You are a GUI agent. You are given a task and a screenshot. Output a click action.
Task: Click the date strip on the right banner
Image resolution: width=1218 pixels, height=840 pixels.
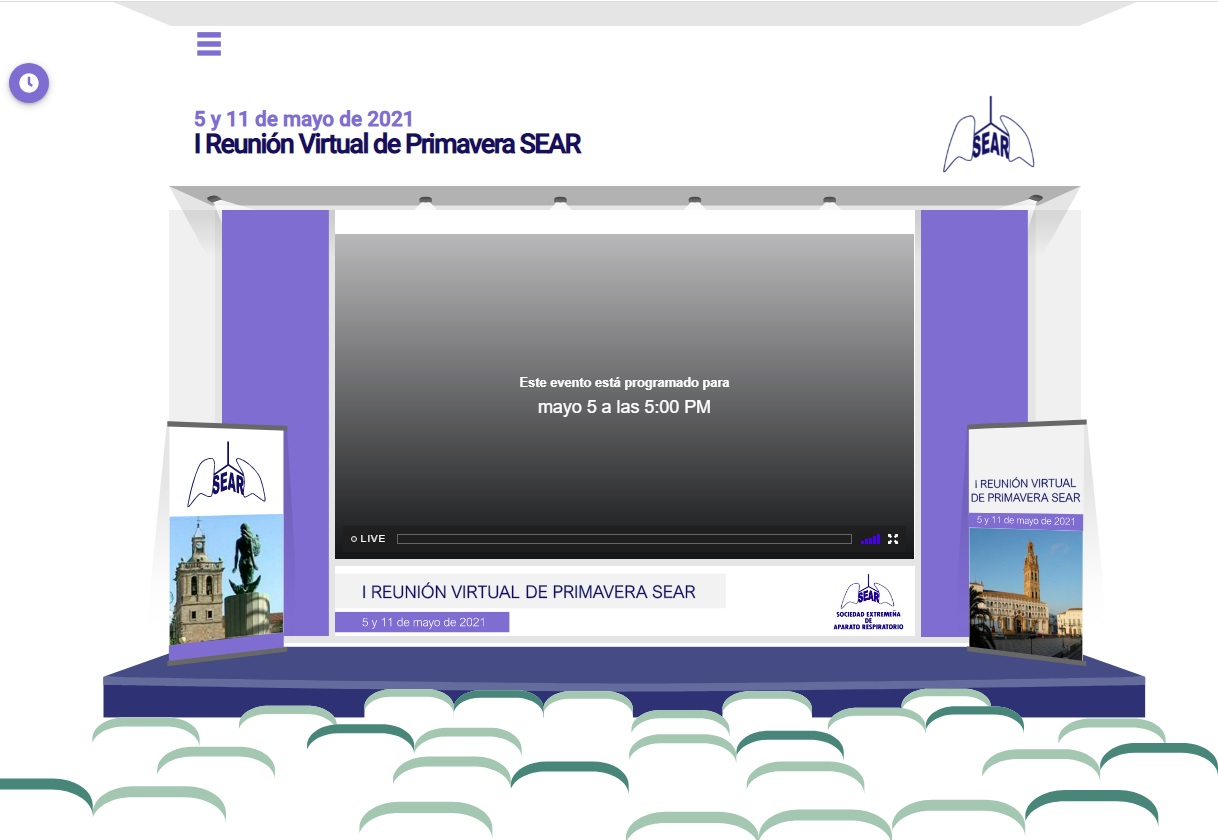[x=1025, y=521]
